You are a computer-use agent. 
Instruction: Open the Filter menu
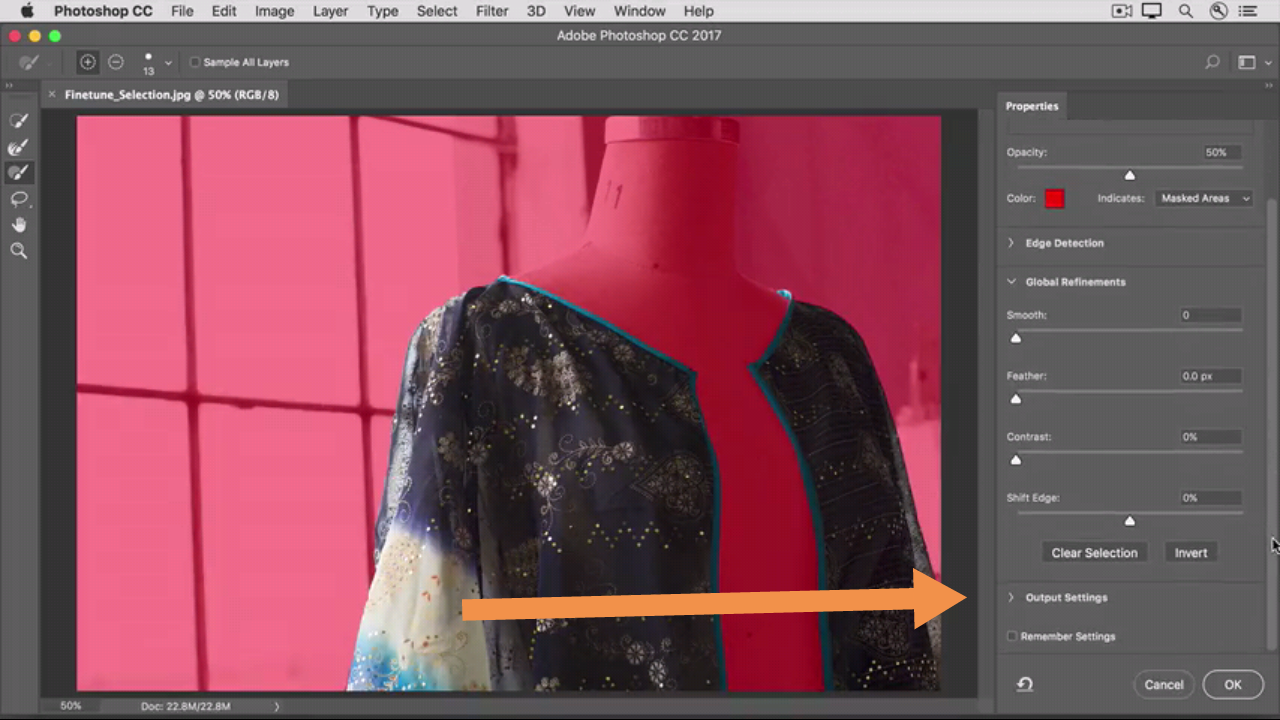(491, 11)
